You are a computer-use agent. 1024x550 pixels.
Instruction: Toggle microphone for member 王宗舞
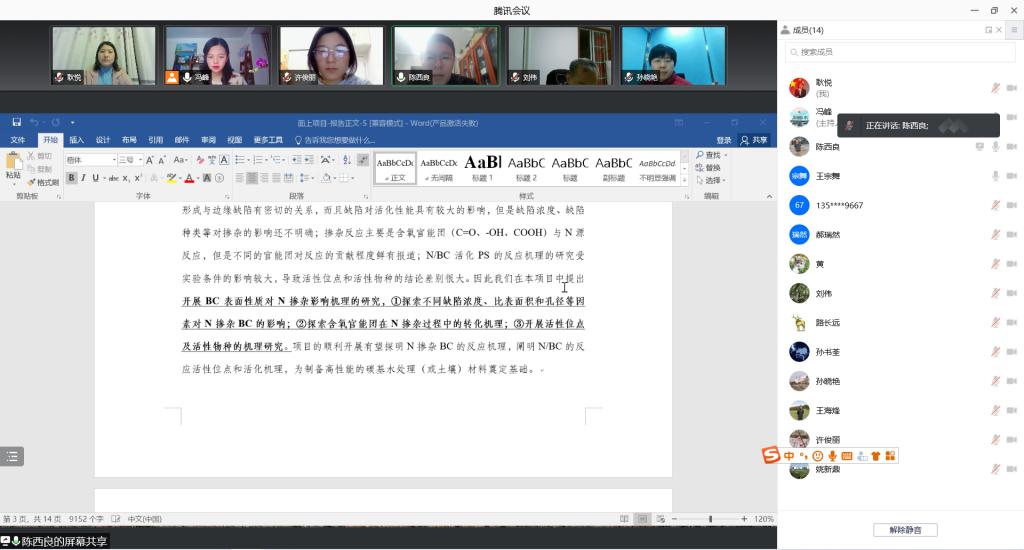tap(995, 176)
